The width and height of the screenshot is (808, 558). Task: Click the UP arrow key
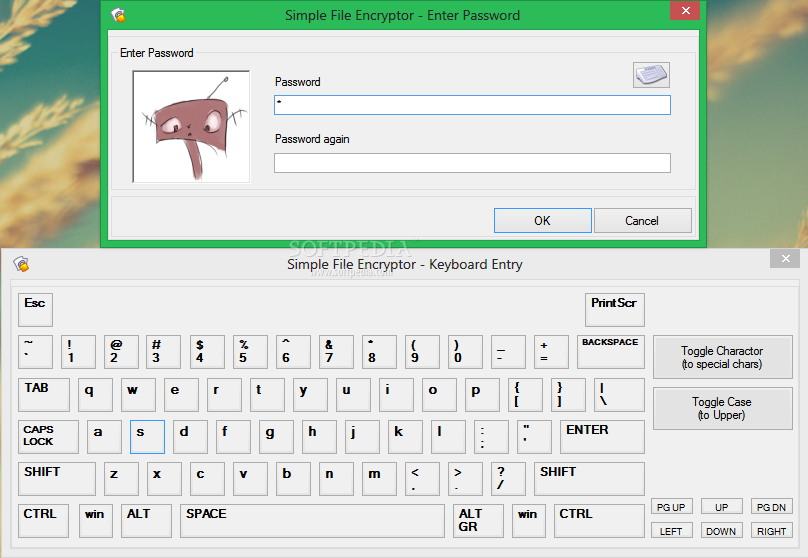[x=721, y=506]
